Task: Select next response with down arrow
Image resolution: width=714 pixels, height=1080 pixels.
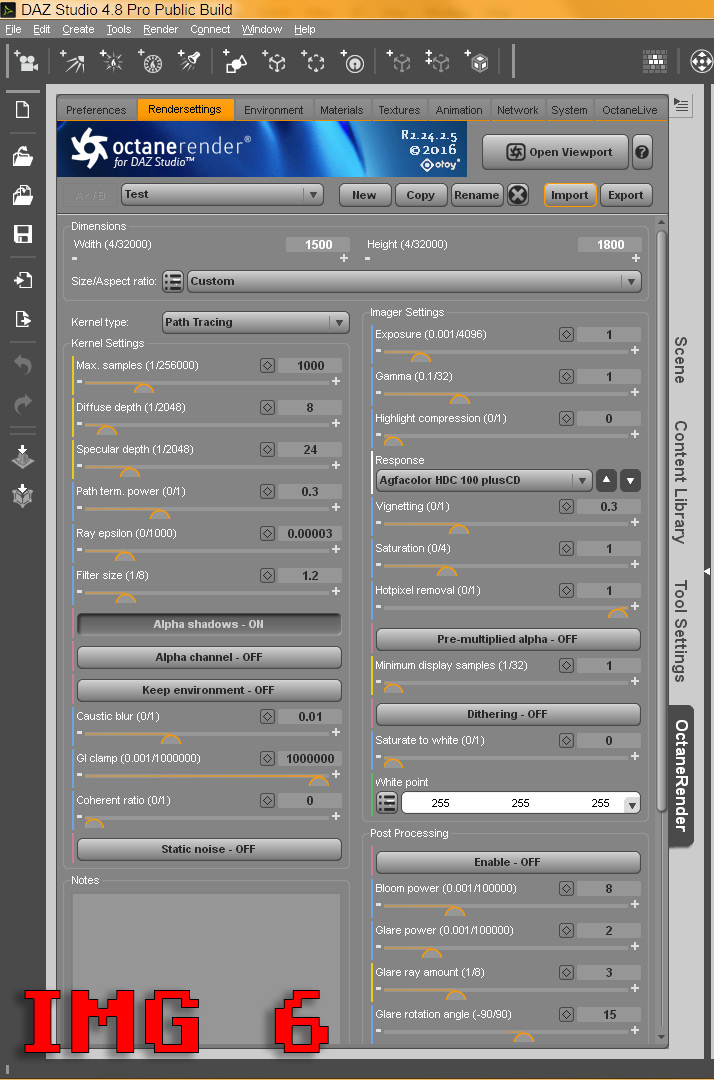Action: point(631,480)
